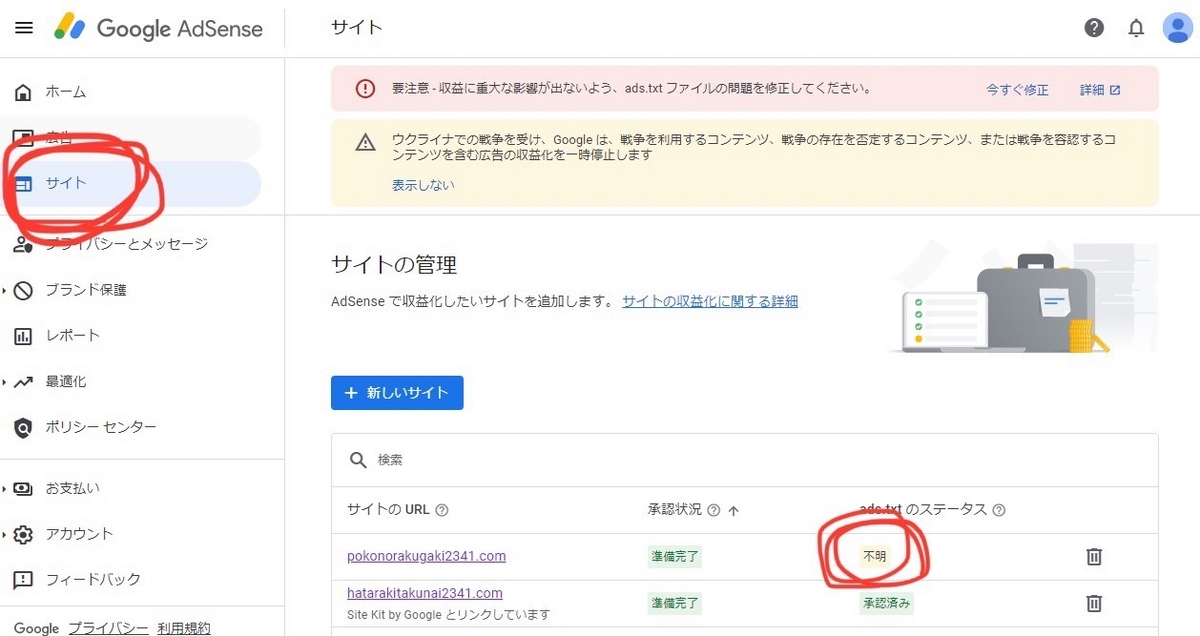Expand the アカウント arrow

pos(4,534)
